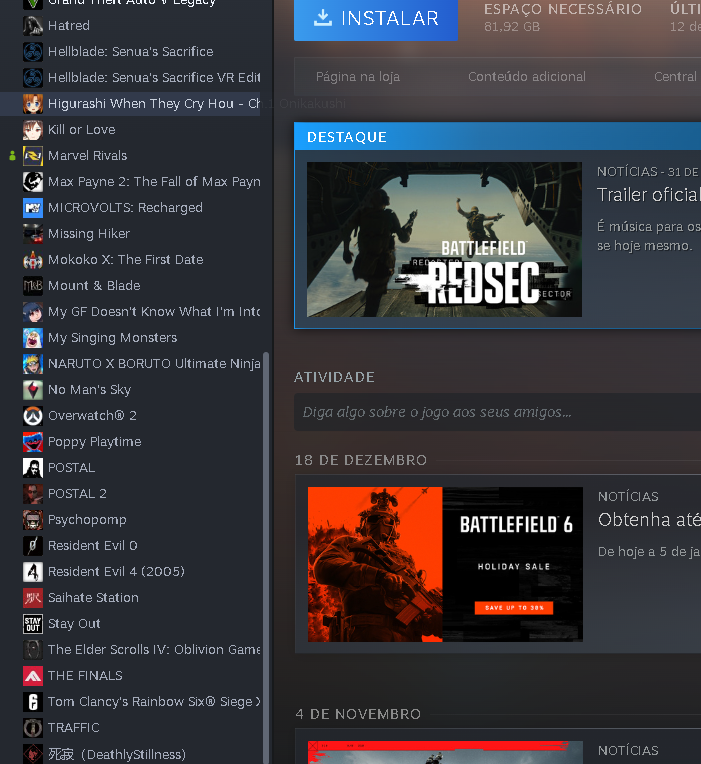The height and width of the screenshot is (764, 701).
Task: Click the Resident Evil 4 (2005) icon
Action: (32, 571)
